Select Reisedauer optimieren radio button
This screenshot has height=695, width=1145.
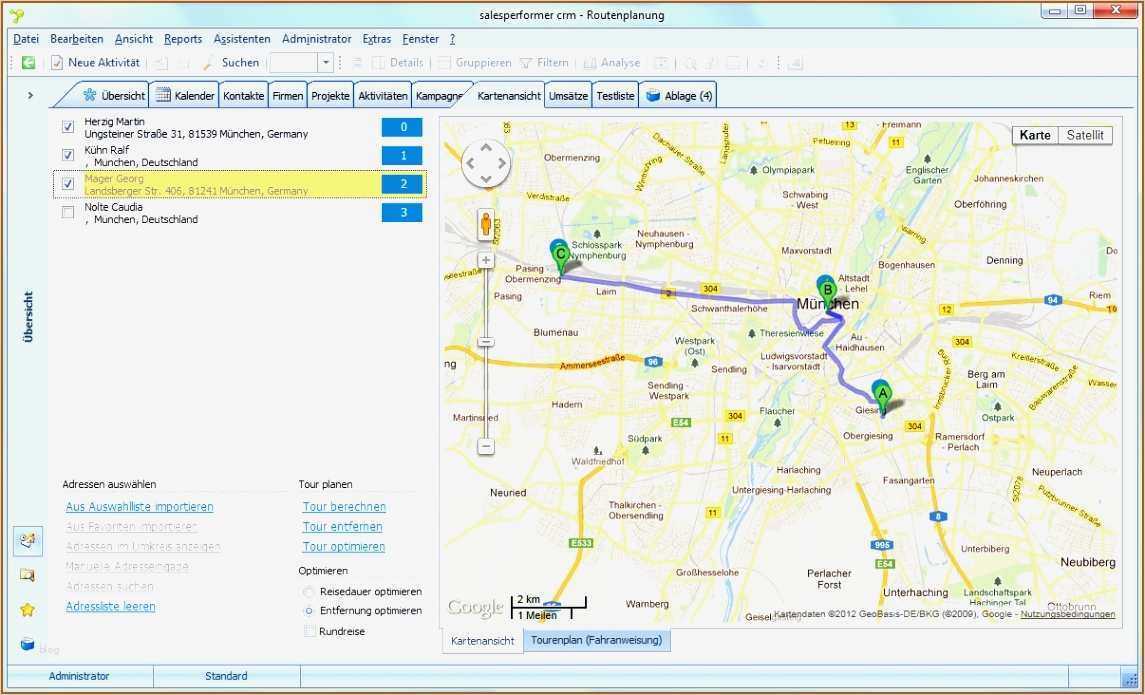[309, 591]
